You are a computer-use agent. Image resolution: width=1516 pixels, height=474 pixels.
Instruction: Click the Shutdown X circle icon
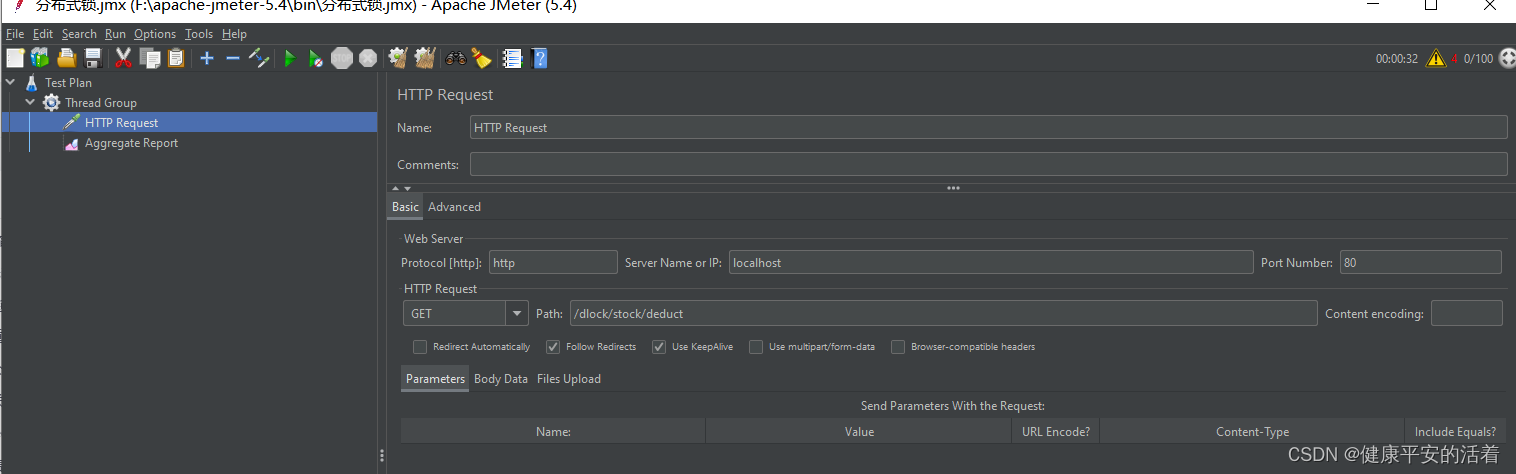pos(368,58)
